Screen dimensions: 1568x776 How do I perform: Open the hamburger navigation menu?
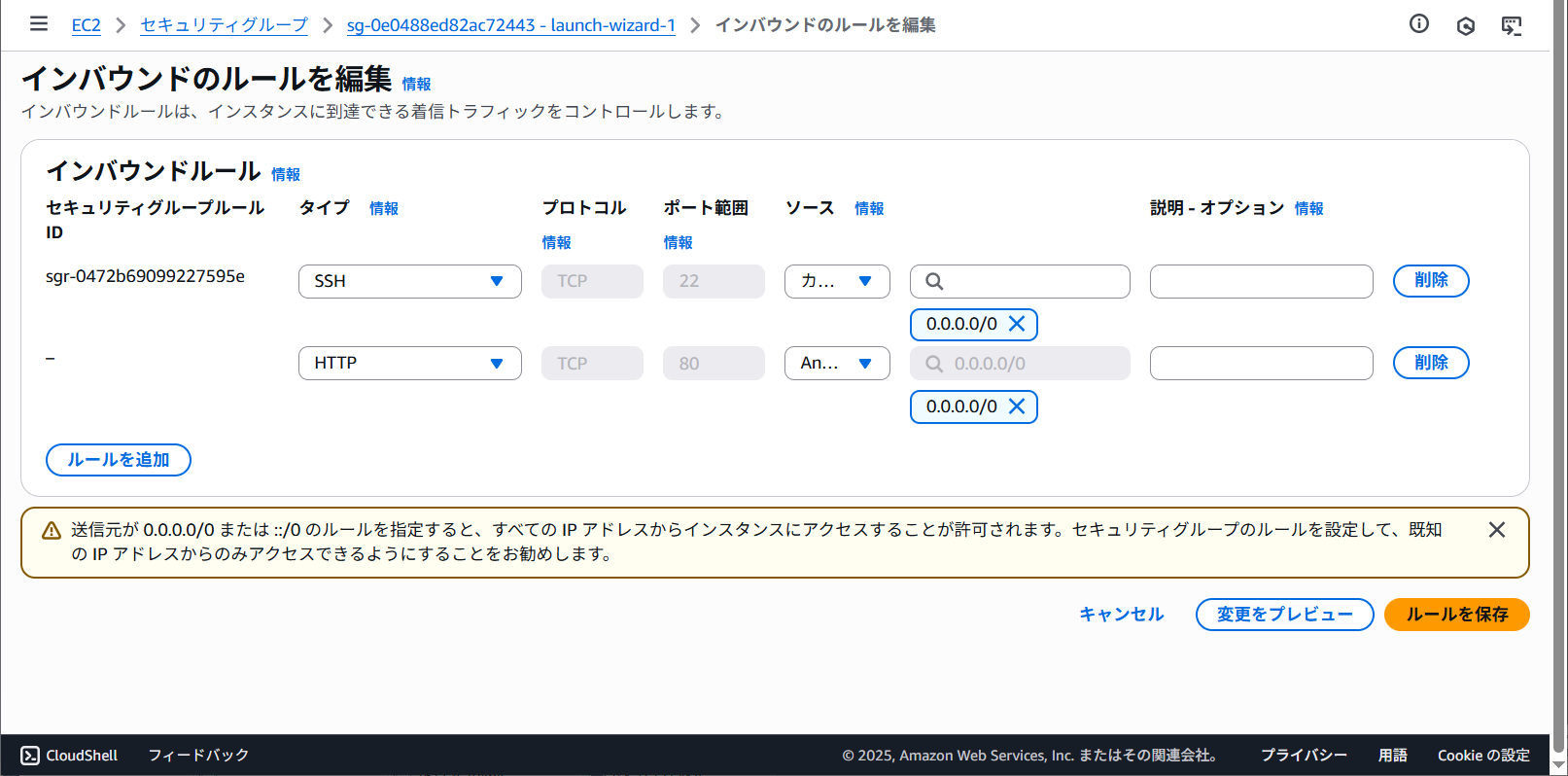click(x=39, y=24)
